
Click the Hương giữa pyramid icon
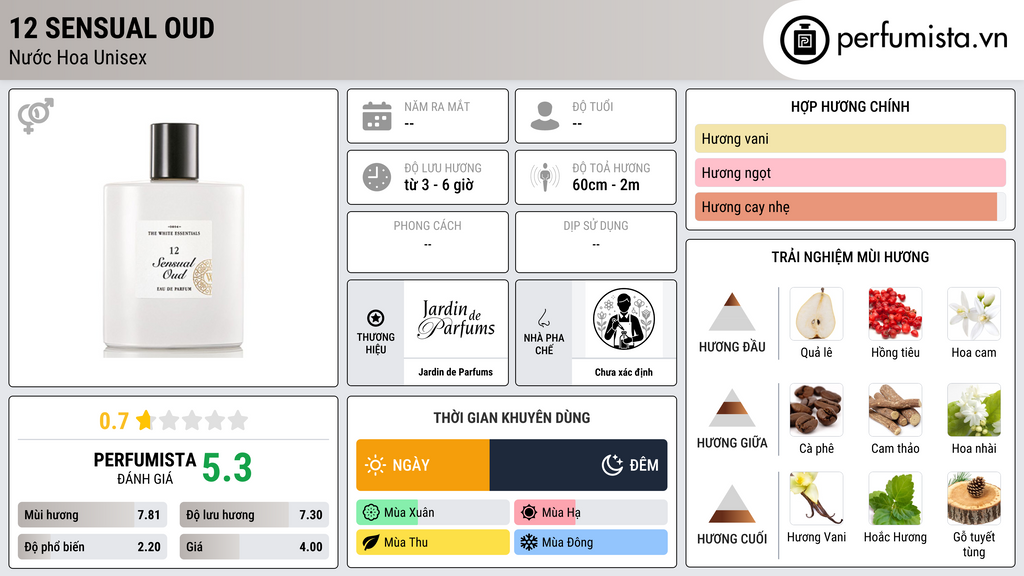coord(732,408)
